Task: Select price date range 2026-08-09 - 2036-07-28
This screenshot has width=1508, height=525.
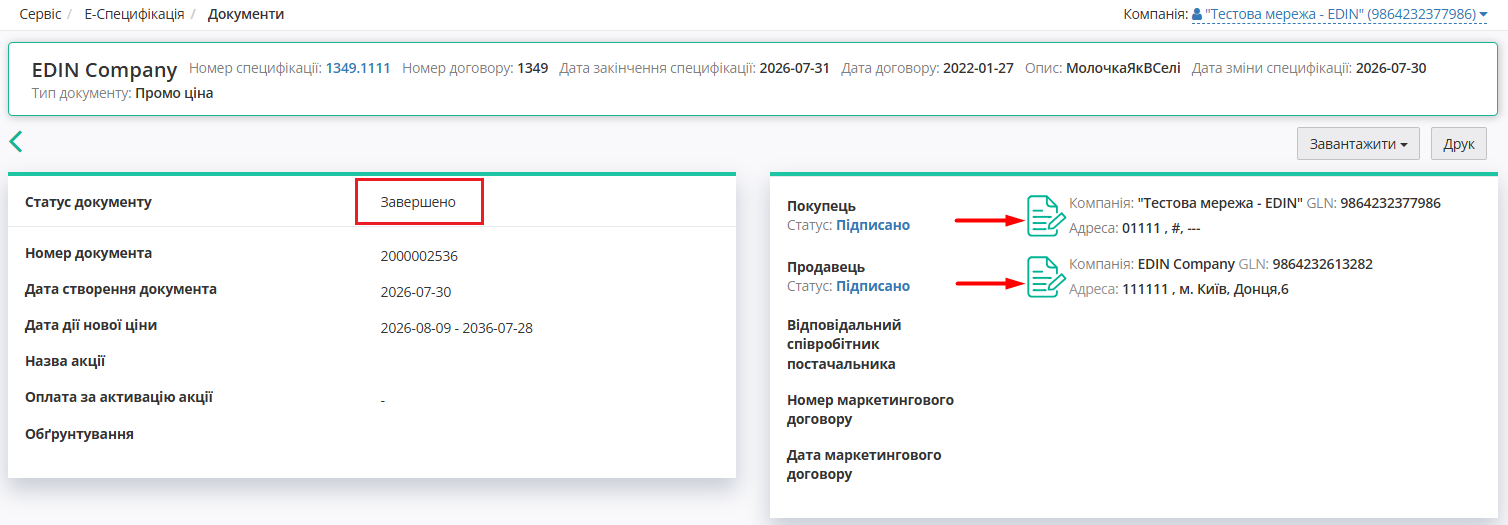Action: click(456, 328)
